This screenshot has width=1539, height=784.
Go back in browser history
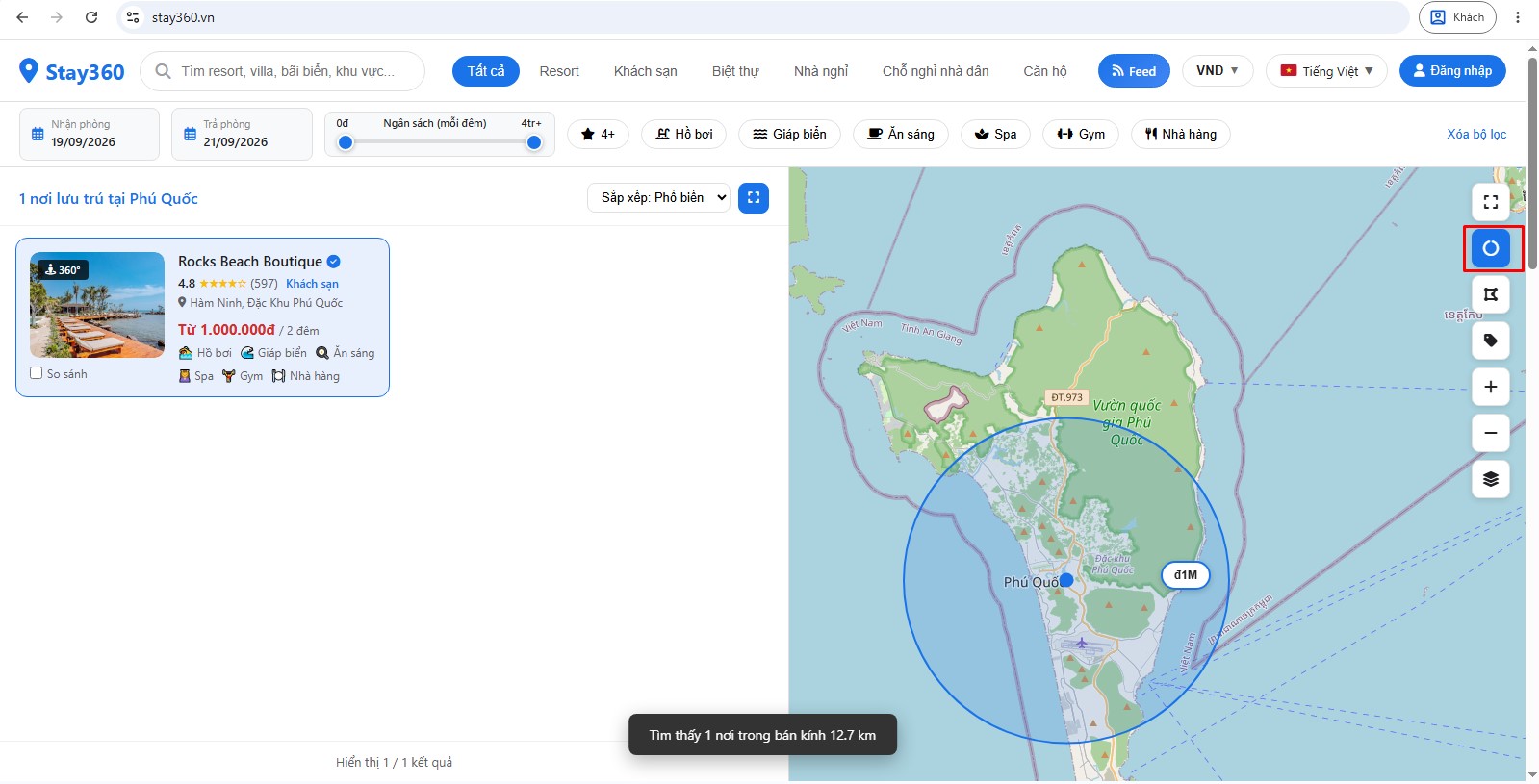[22, 17]
